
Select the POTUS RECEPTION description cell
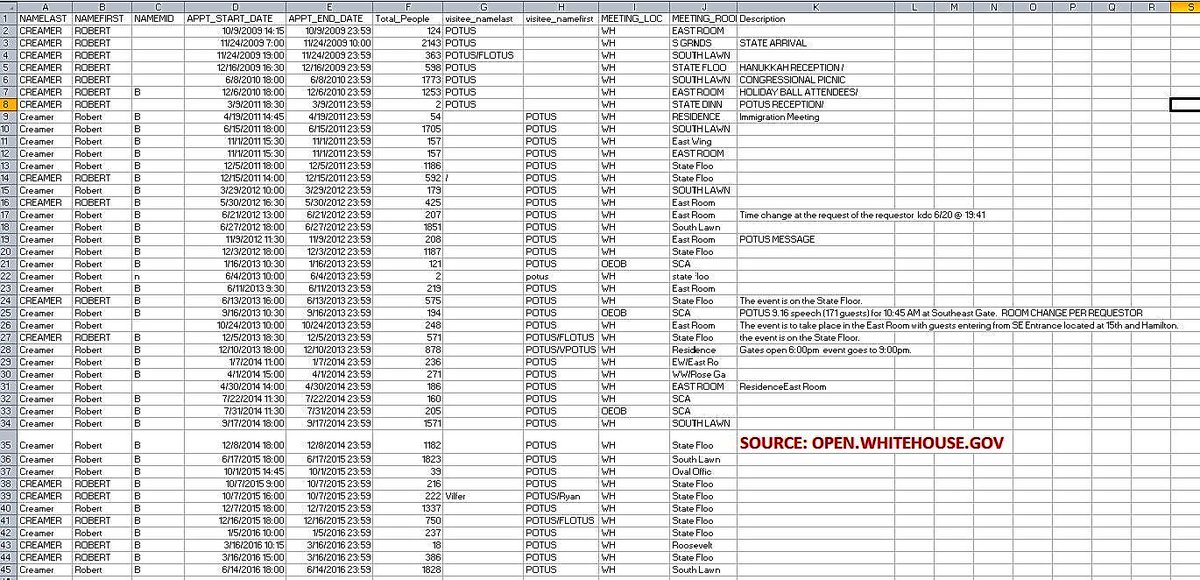coord(815,105)
